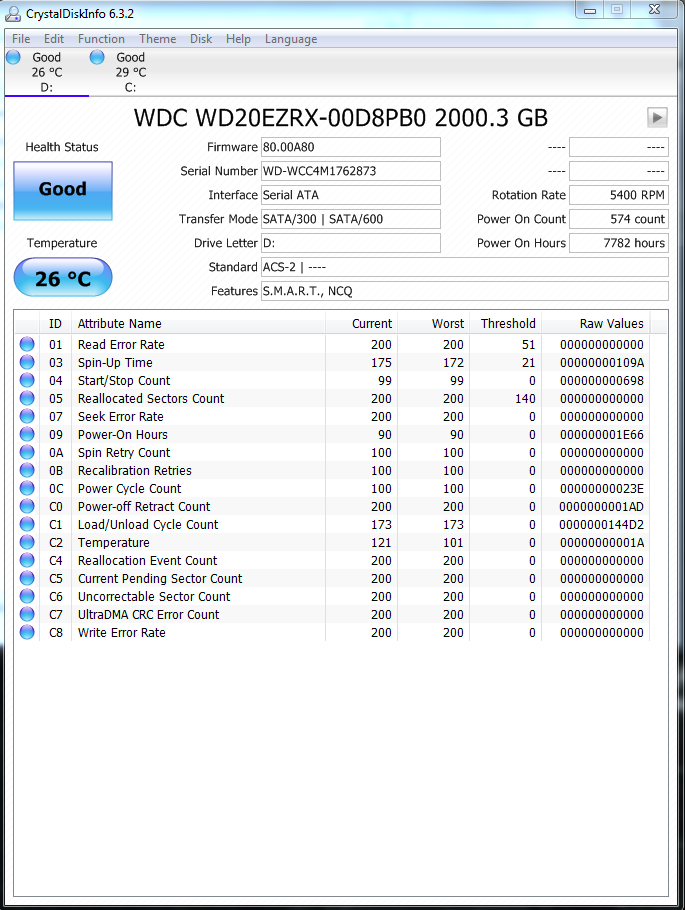Click the ID column header
Viewport: 685px width, 910px height.
(x=55, y=323)
